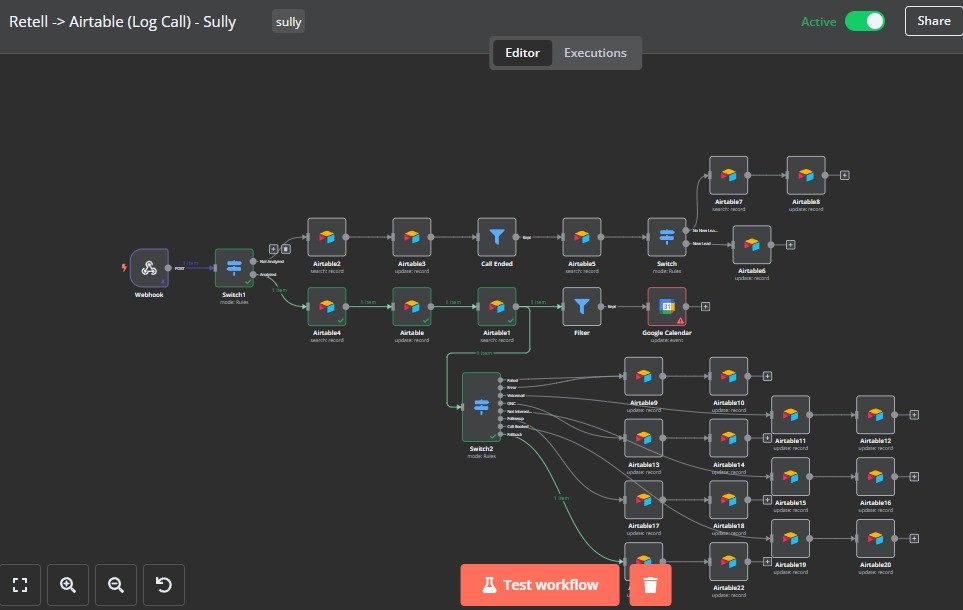This screenshot has height=610, width=963.
Task: Open the Airtable16 node
Action: pos(875,477)
